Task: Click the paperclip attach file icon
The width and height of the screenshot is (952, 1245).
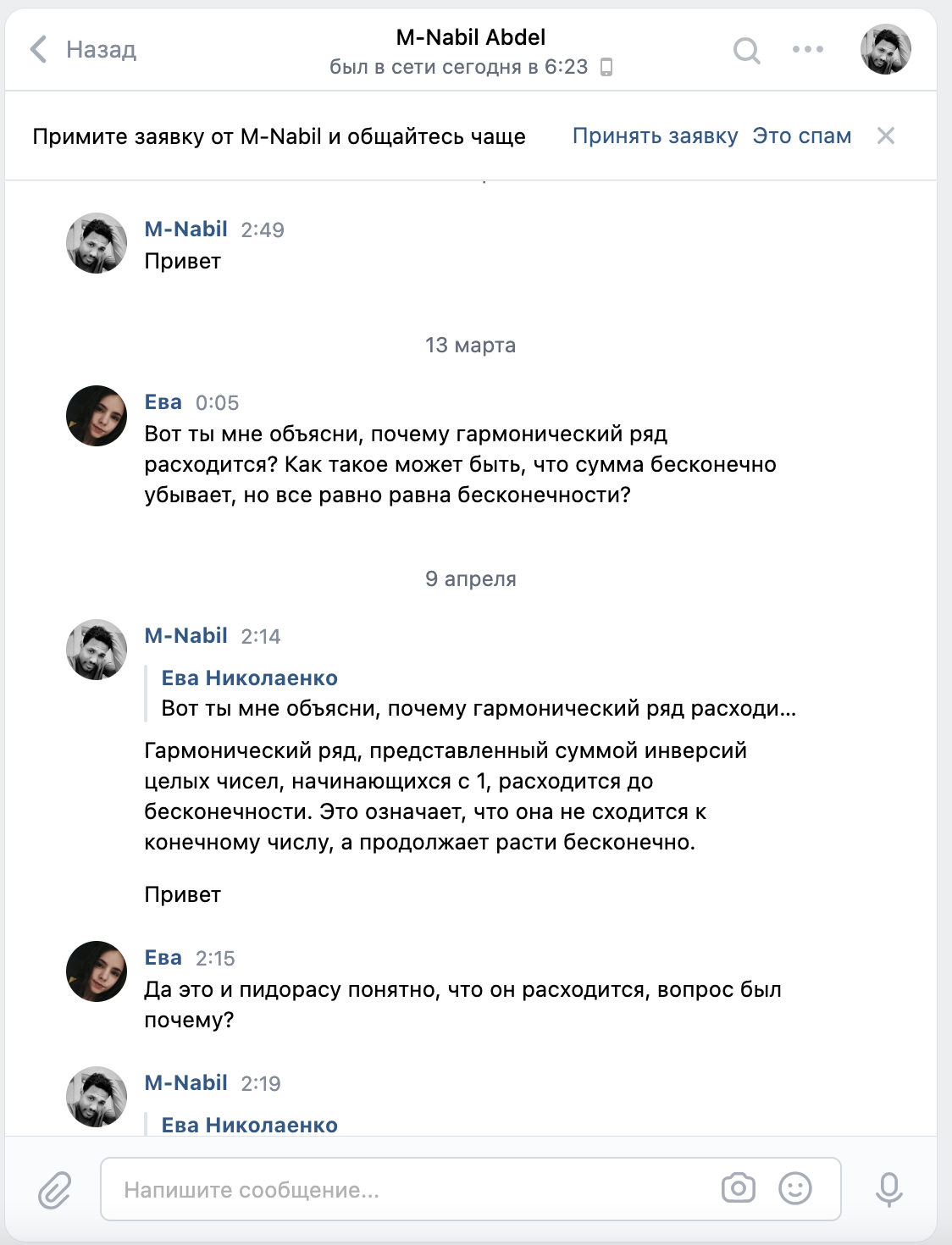Action: click(55, 1190)
